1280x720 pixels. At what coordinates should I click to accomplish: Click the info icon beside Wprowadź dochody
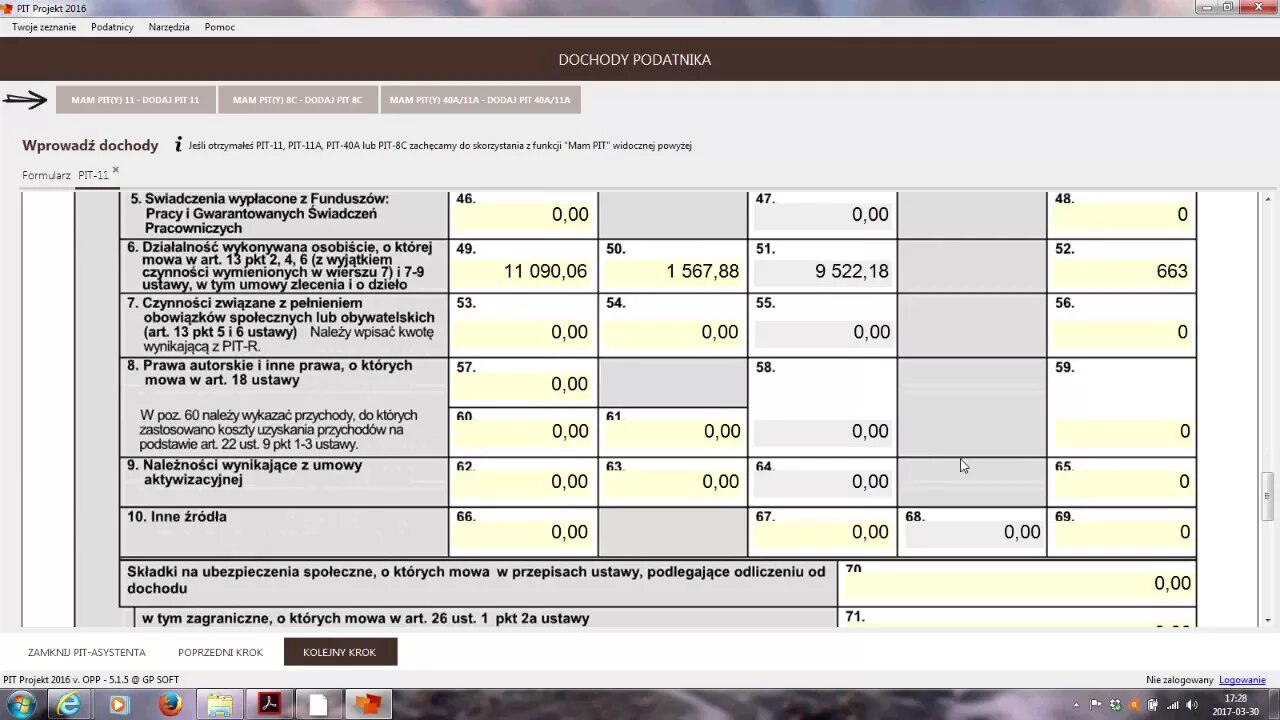tap(178, 144)
